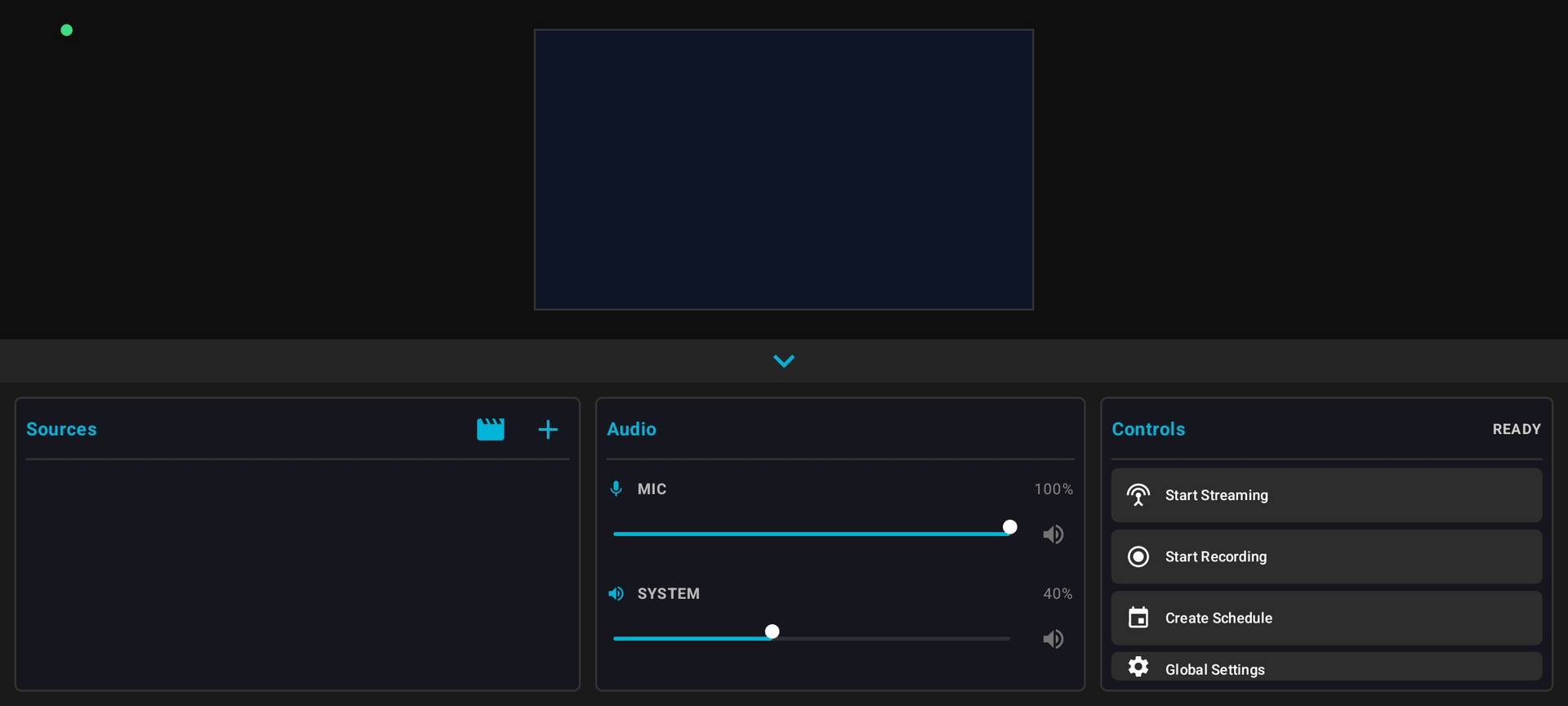This screenshot has width=1568, height=706.
Task: Click the READY status text
Action: [x=1517, y=429]
